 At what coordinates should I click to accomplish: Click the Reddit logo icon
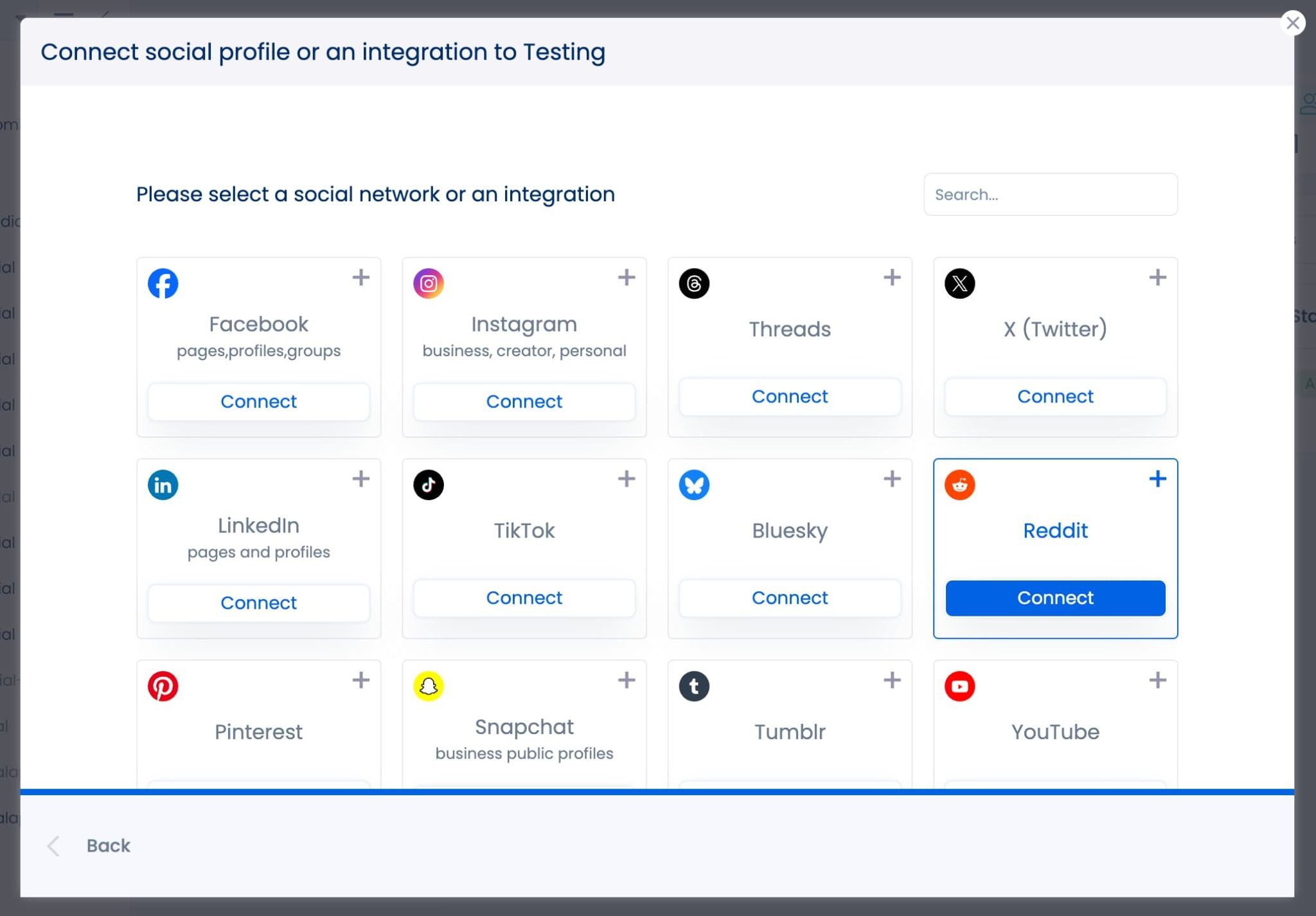click(960, 484)
